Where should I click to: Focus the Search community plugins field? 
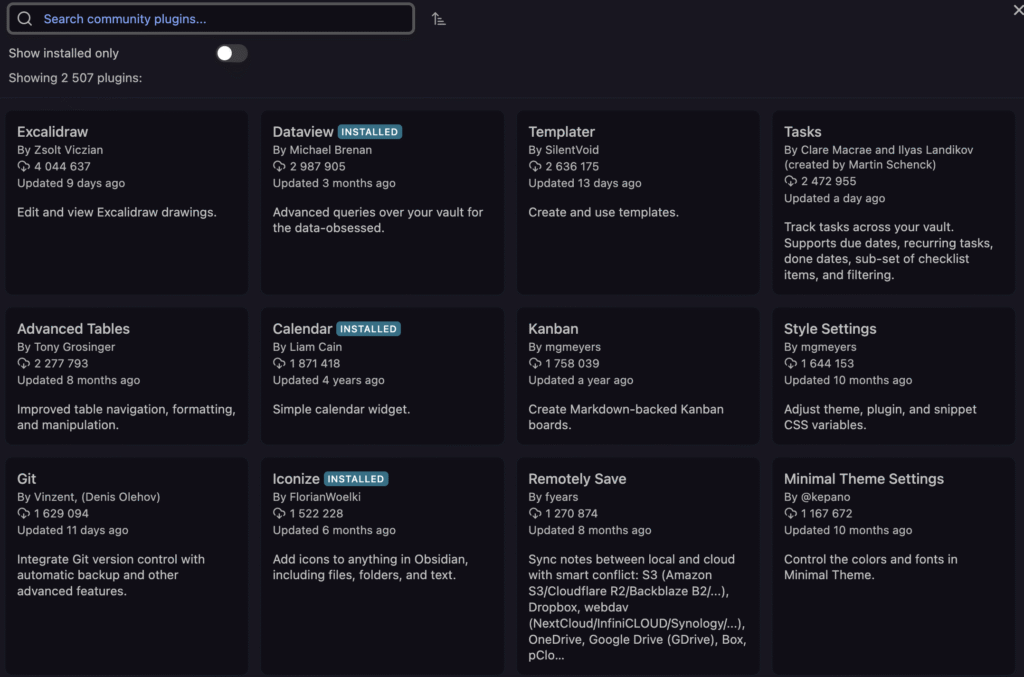click(x=210, y=19)
